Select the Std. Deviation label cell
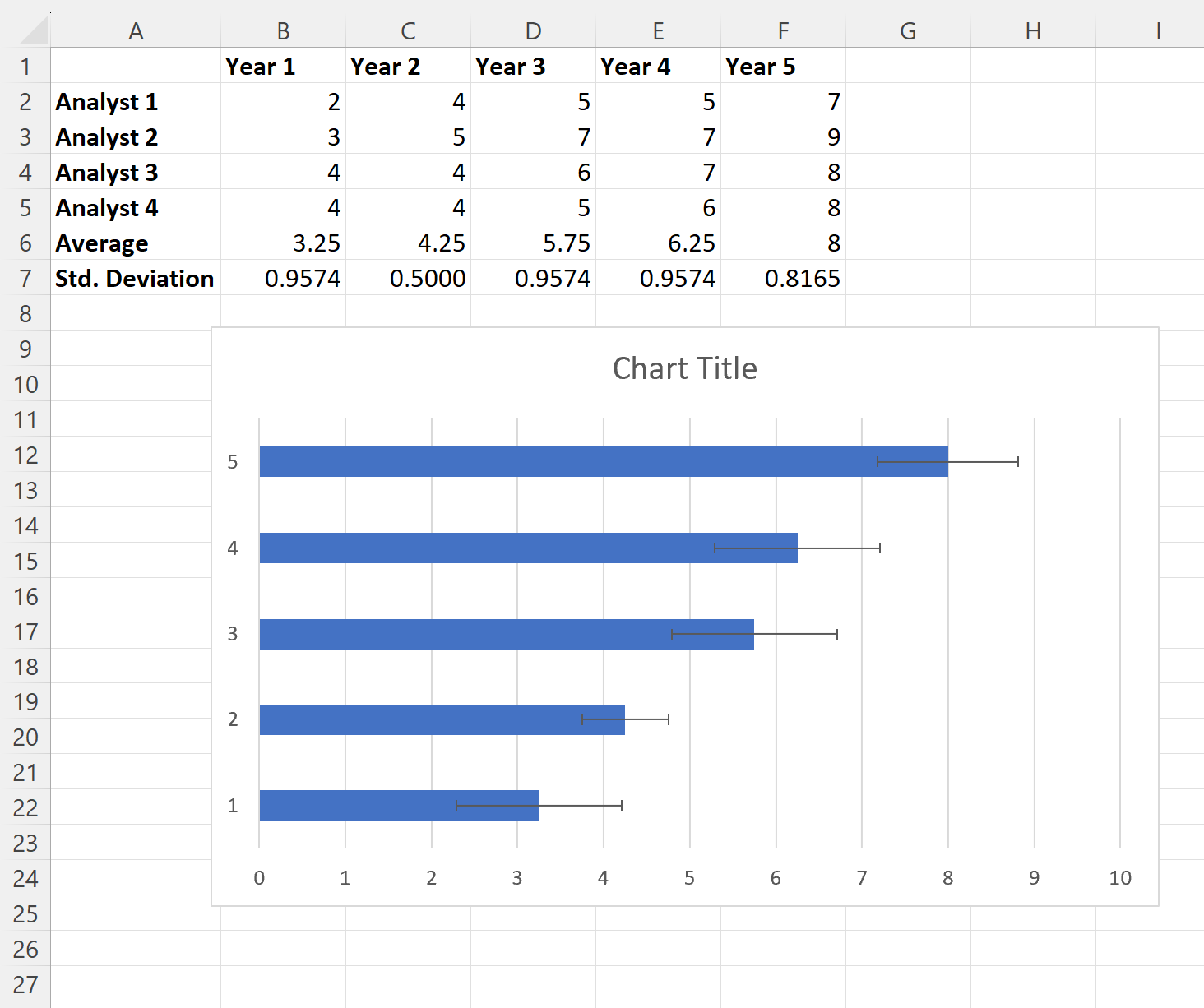 click(136, 279)
